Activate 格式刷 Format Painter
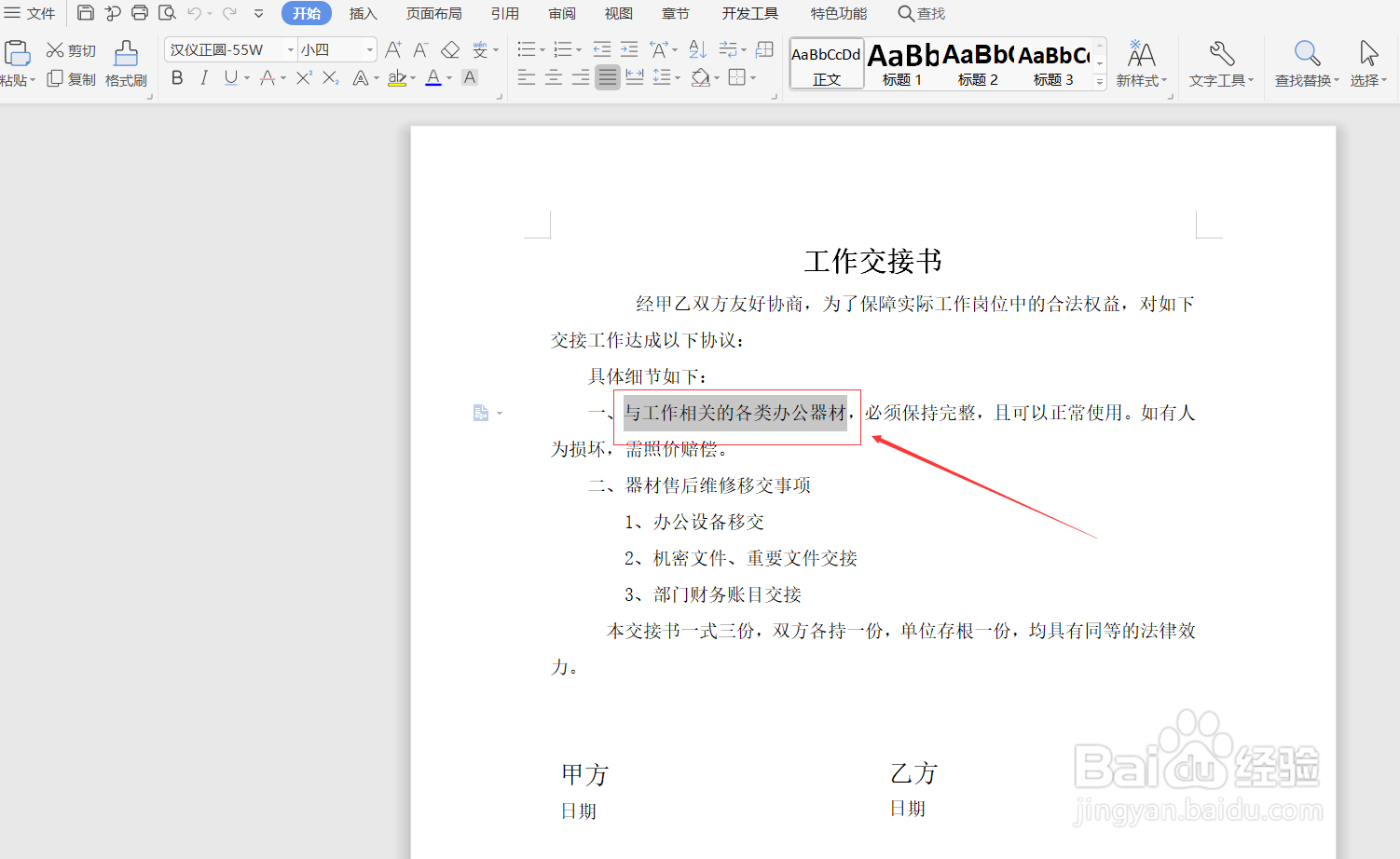The width and height of the screenshot is (1400, 859). (x=126, y=63)
